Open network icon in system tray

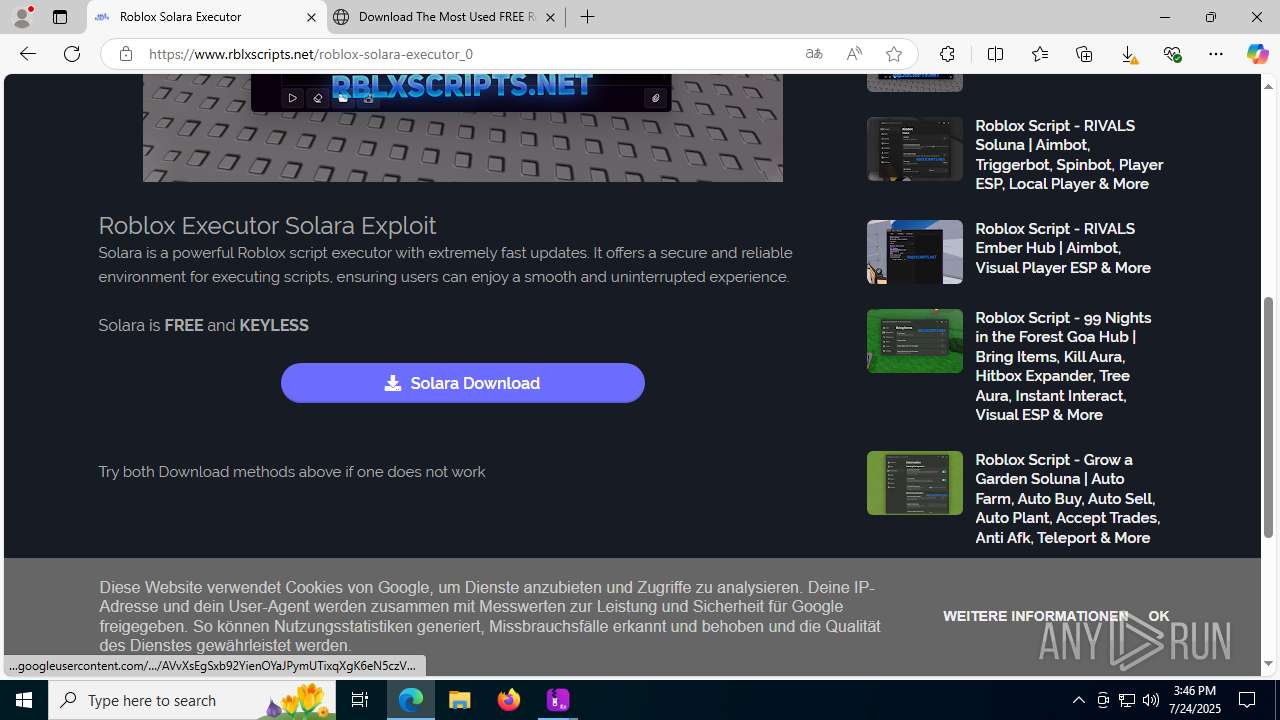click(x=1127, y=700)
